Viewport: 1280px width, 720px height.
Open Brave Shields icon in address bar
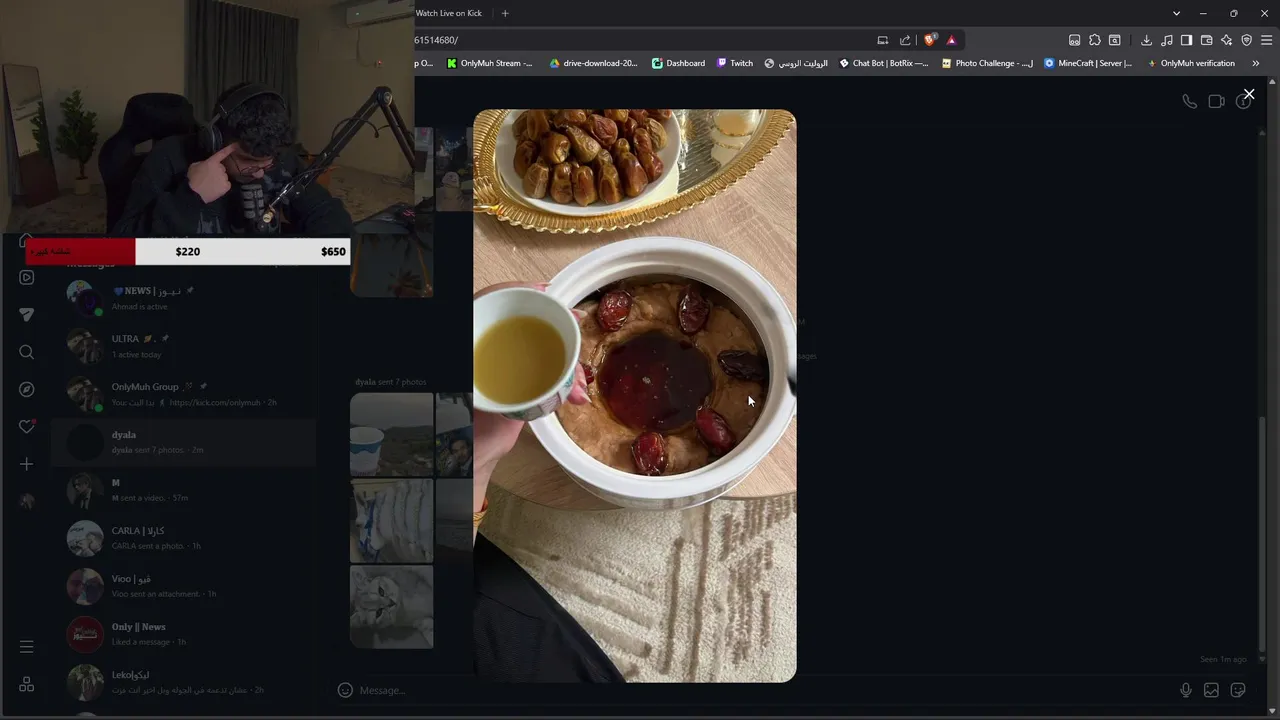(x=930, y=40)
